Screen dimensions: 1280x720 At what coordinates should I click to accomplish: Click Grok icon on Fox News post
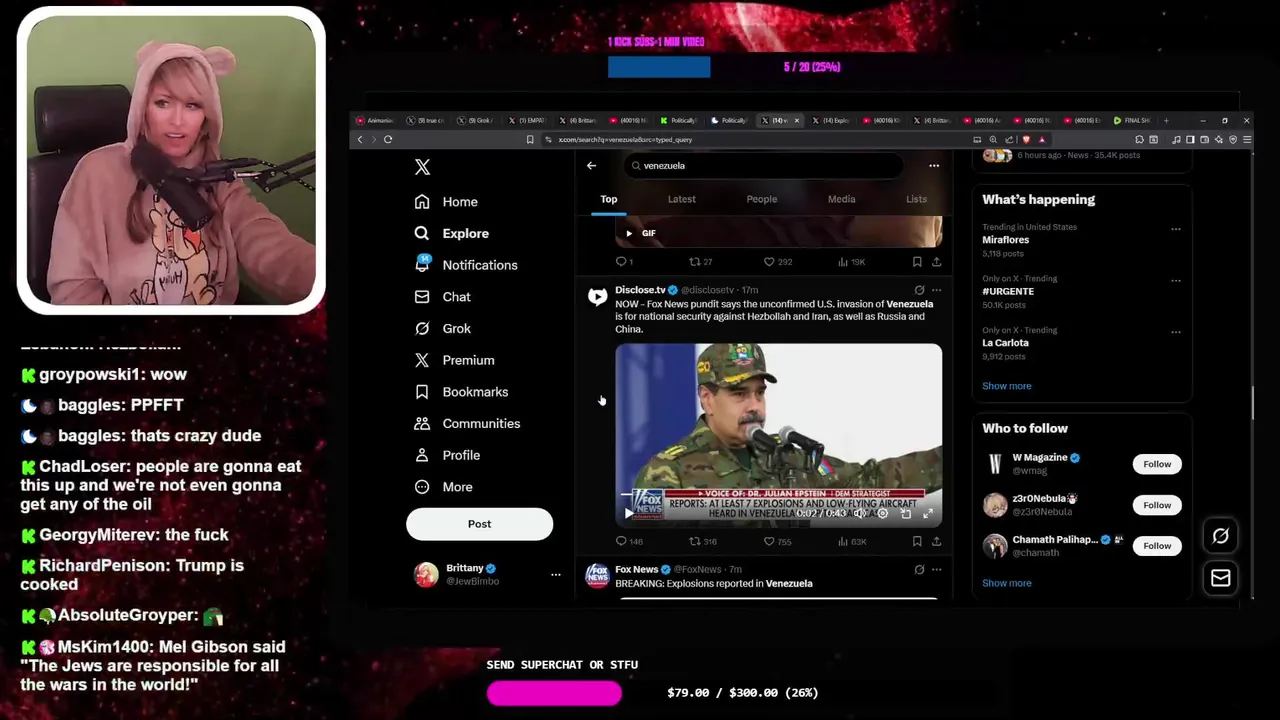[x=919, y=569]
